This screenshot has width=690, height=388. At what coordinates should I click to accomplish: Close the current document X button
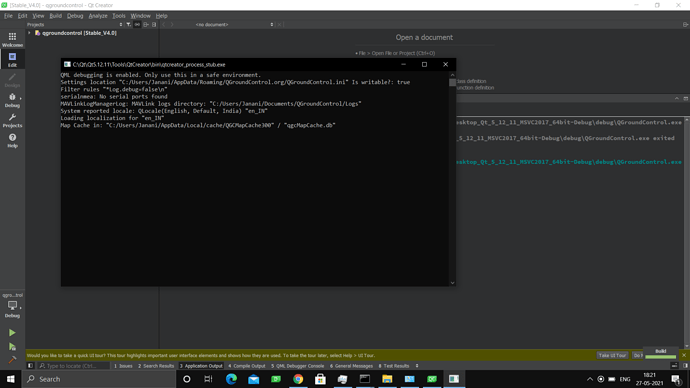point(279,25)
